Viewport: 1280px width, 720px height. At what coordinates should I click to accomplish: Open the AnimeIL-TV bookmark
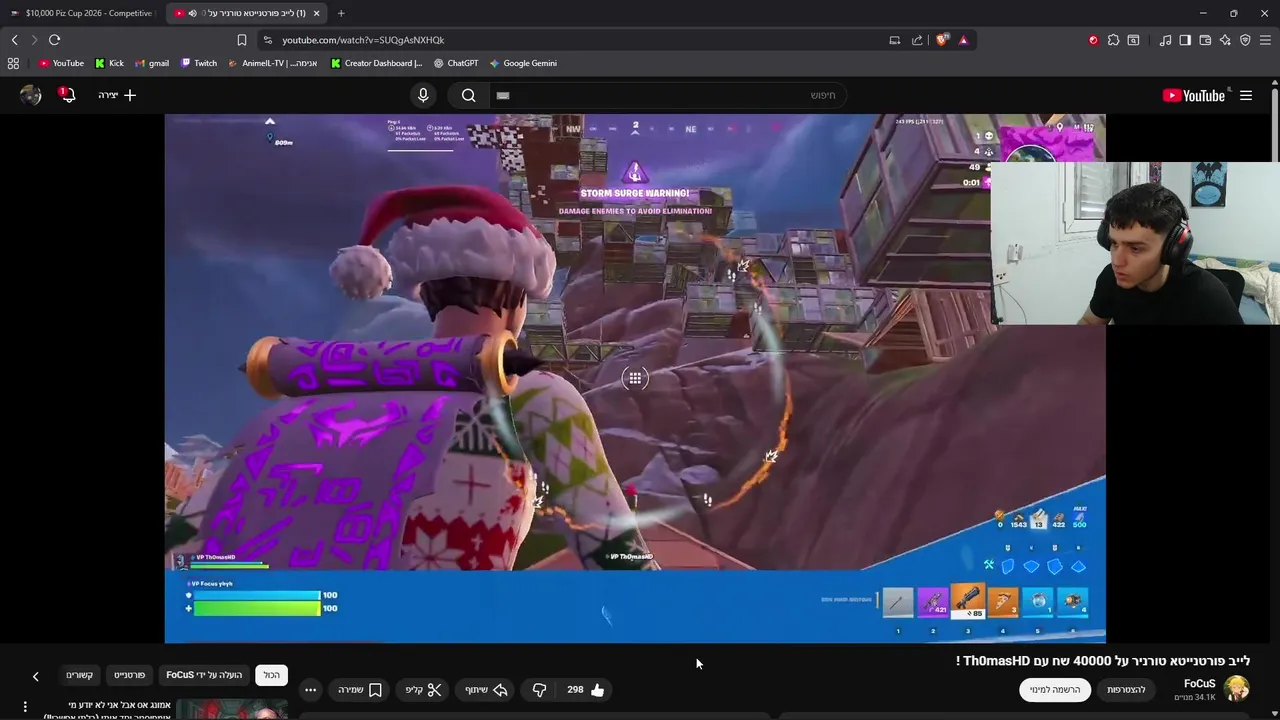[x=272, y=63]
